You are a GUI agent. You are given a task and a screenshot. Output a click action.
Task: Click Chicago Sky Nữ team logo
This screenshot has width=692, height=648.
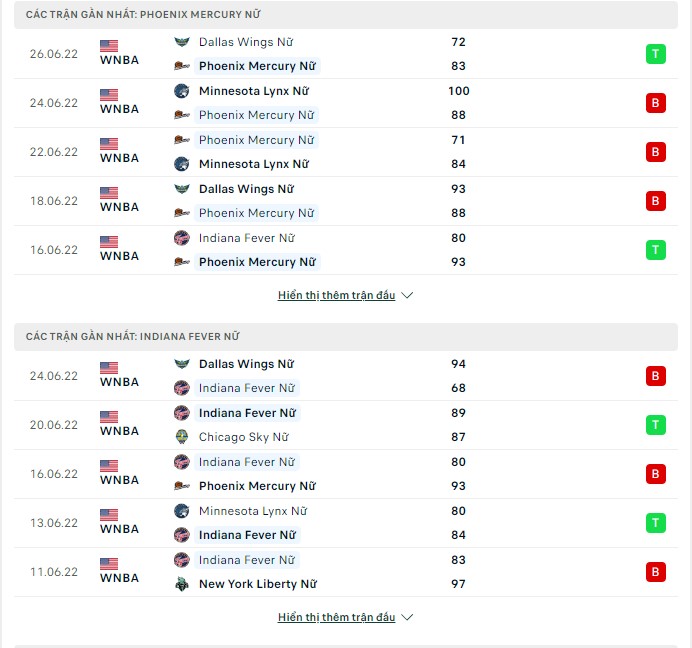click(x=181, y=437)
